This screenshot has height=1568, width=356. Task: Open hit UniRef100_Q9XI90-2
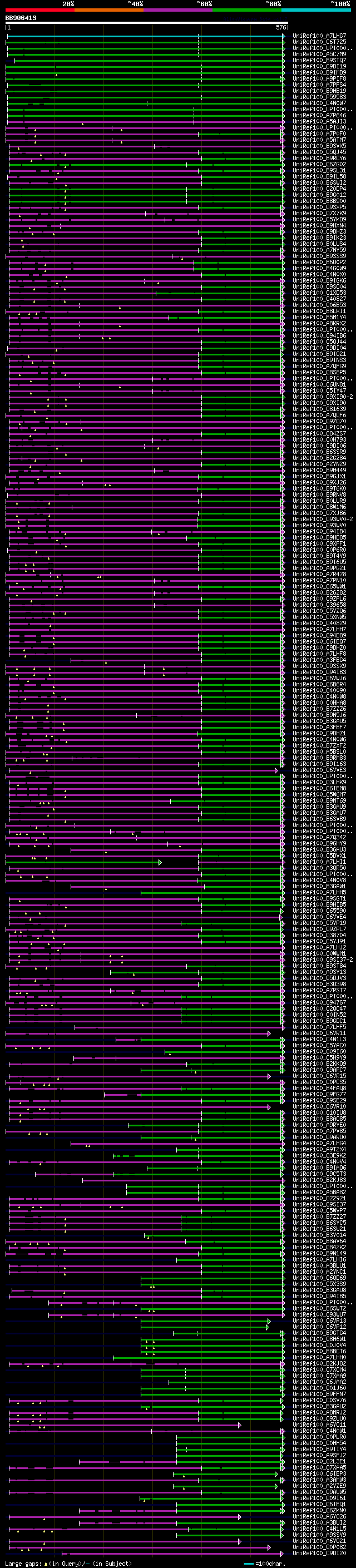coord(323,397)
